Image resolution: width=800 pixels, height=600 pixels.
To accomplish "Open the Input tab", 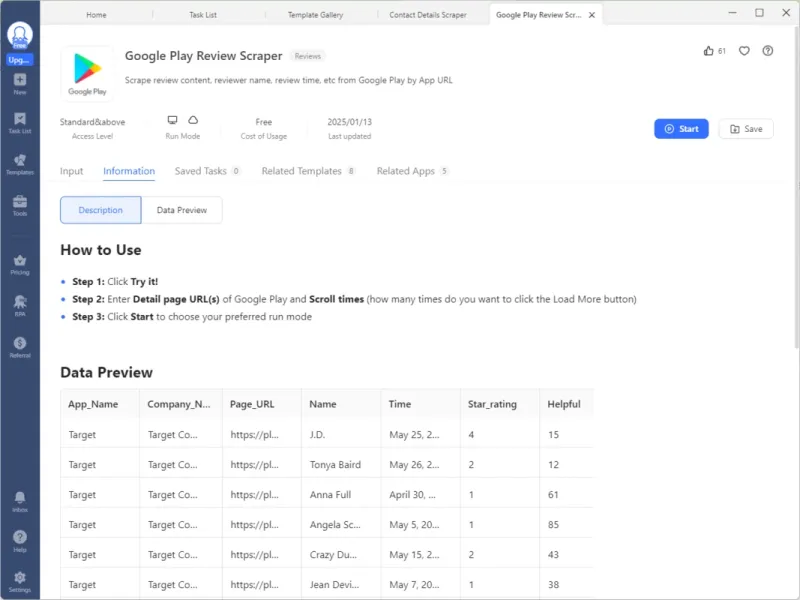I will click(71, 171).
